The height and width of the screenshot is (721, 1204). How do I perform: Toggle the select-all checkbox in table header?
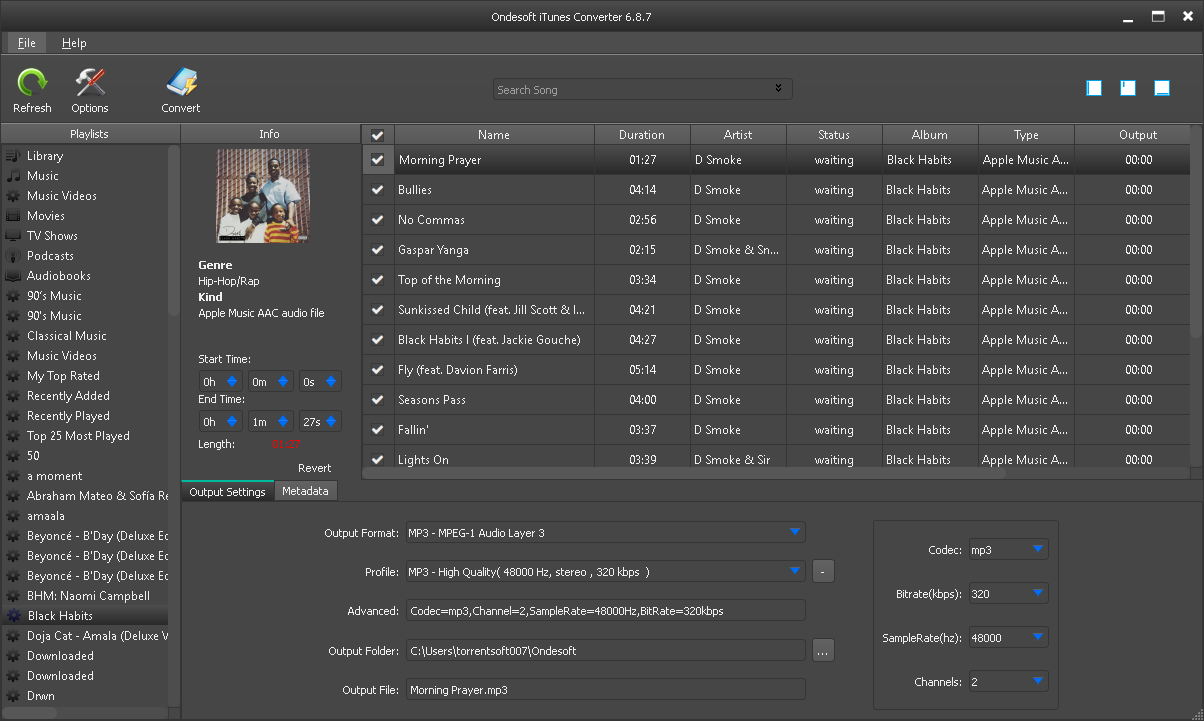point(377,135)
